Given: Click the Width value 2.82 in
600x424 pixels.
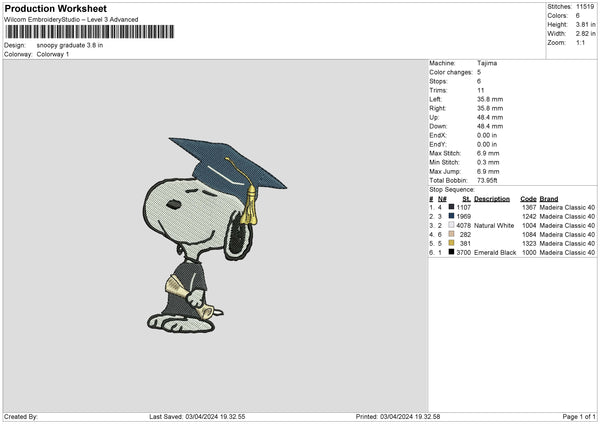Looking at the screenshot, I should click(x=585, y=34).
